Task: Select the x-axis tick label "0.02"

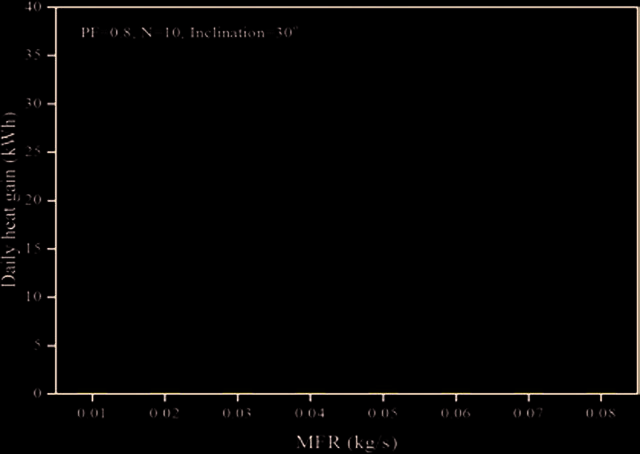Action: [164, 414]
